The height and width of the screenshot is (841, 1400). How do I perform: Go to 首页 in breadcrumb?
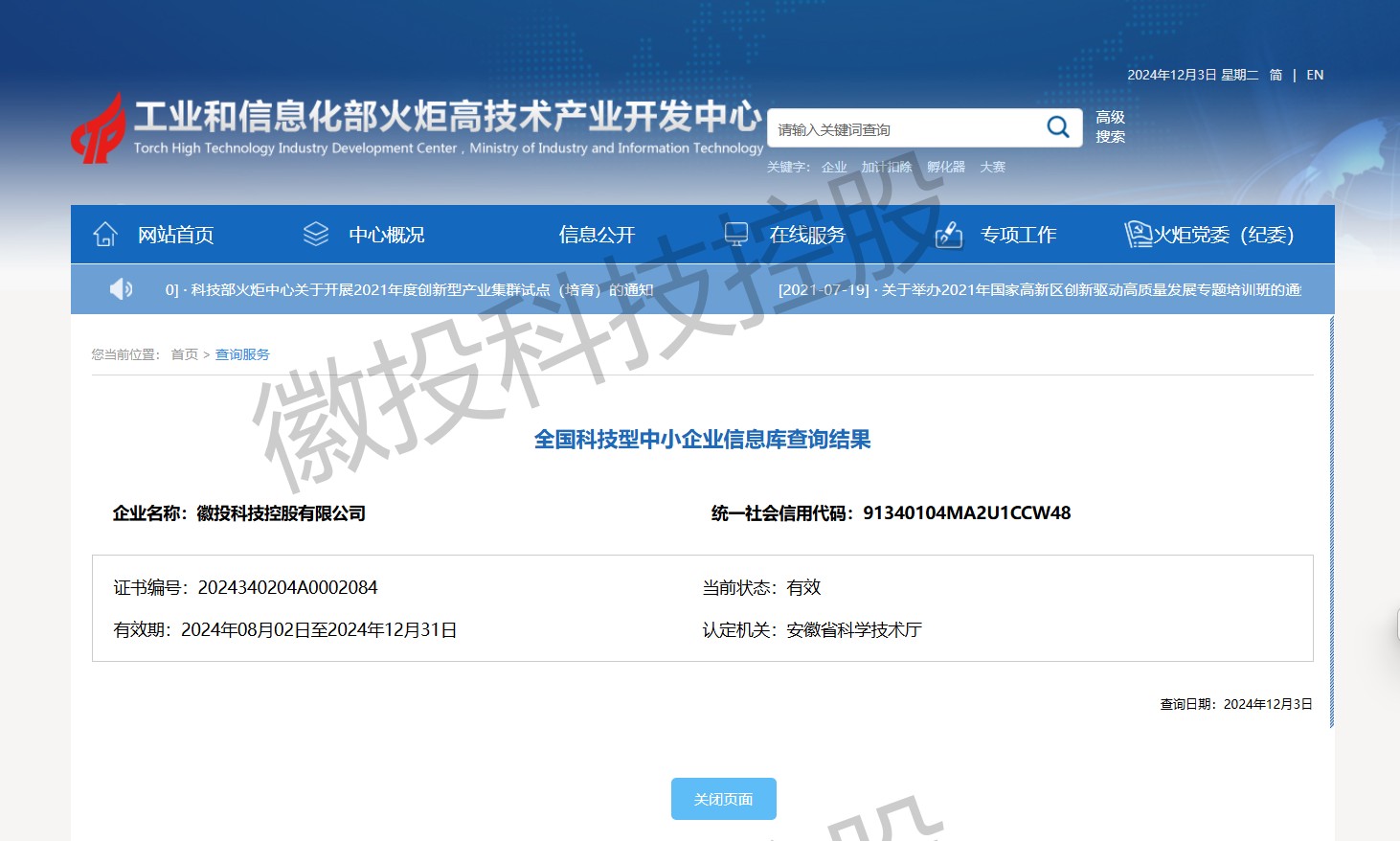click(x=184, y=354)
